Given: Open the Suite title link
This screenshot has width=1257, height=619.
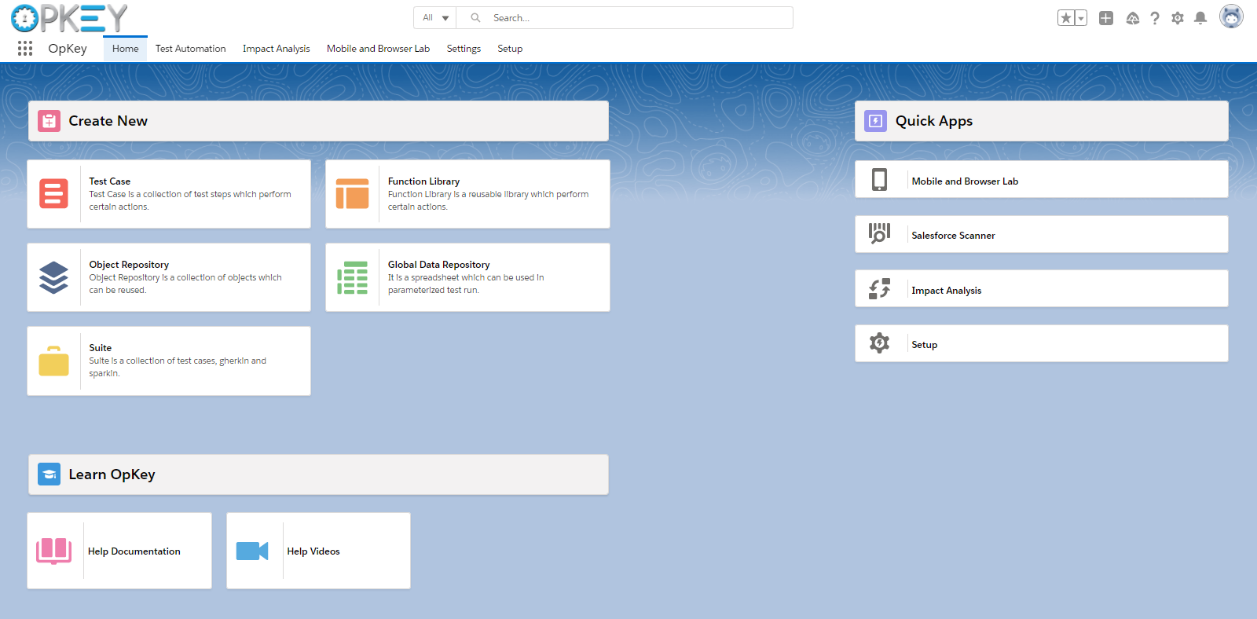Looking at the screenshot, I should pyautogui.click(x=100, y=348).
